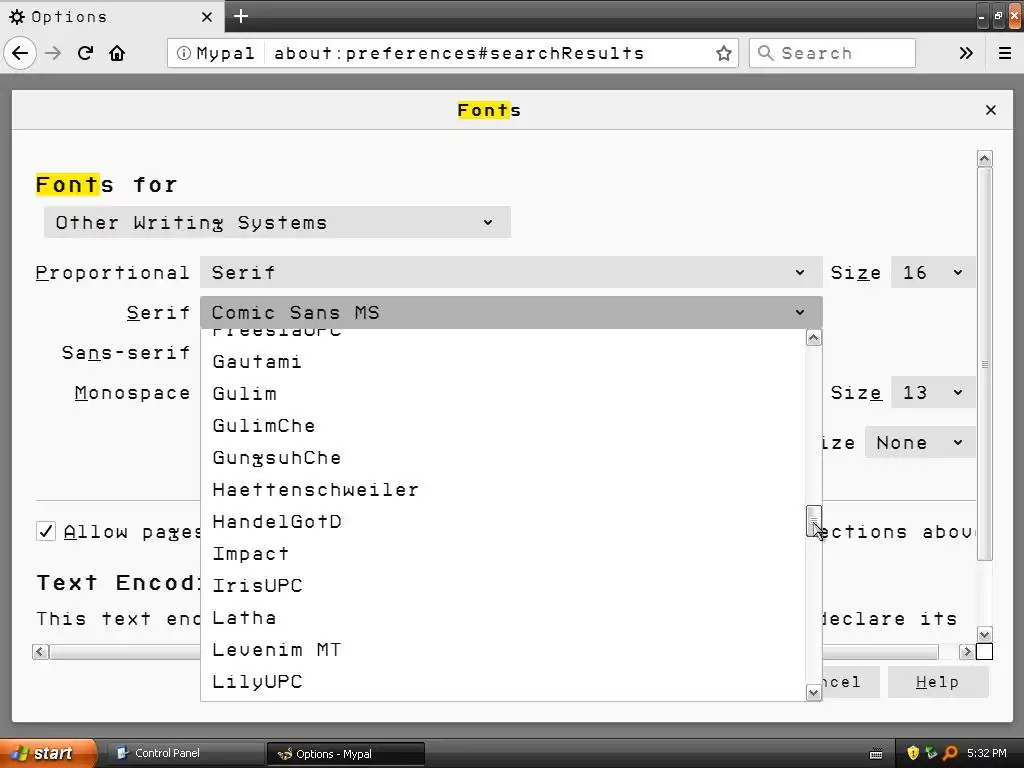Click the on-screen keyboard tray icon
The image size is (1024, 768).
pyautogui.click(x=876, y=754)
